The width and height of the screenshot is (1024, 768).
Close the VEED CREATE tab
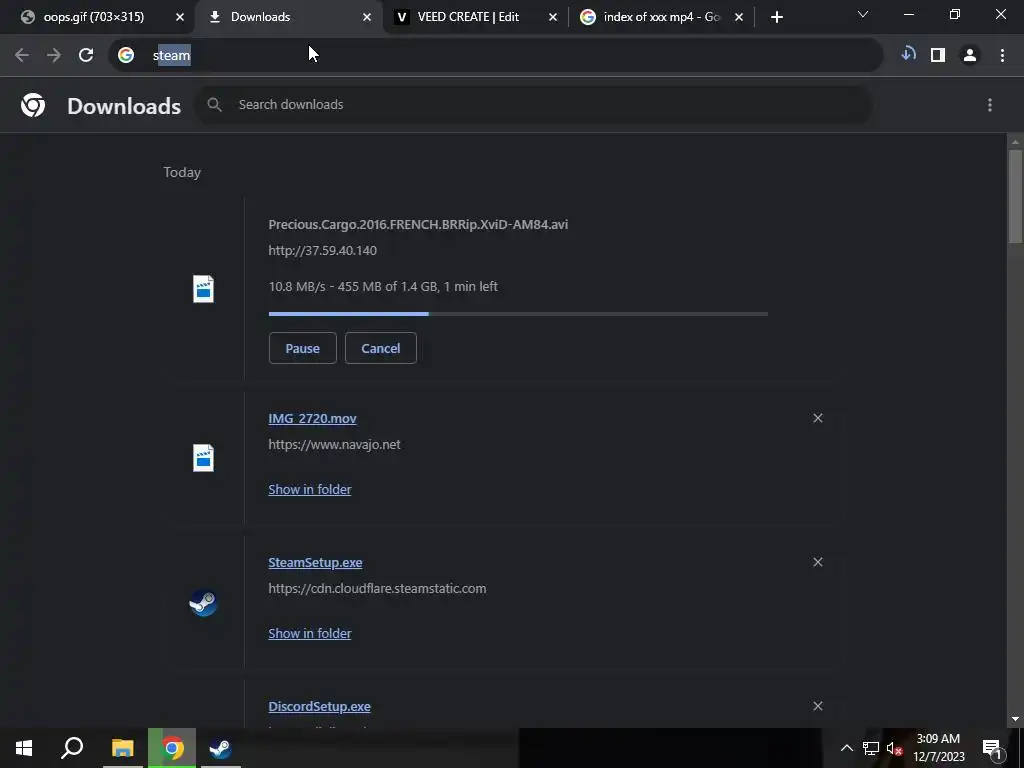click(553, 17)
